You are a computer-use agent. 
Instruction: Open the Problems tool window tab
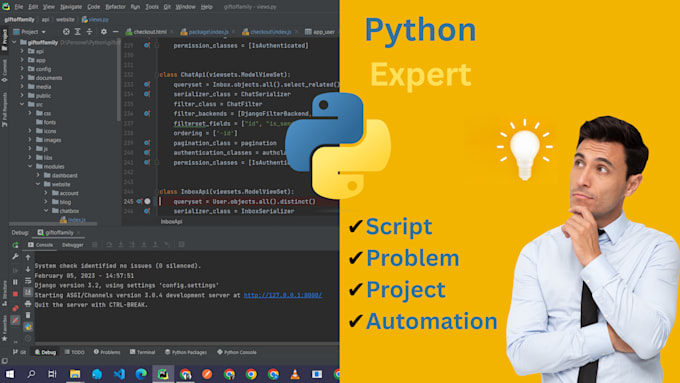point(107,352)
